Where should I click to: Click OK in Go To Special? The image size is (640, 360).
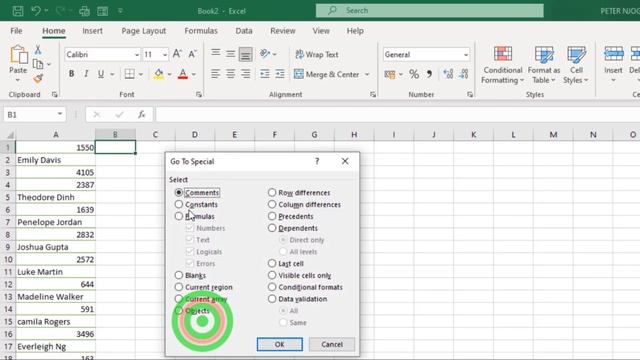280,344
